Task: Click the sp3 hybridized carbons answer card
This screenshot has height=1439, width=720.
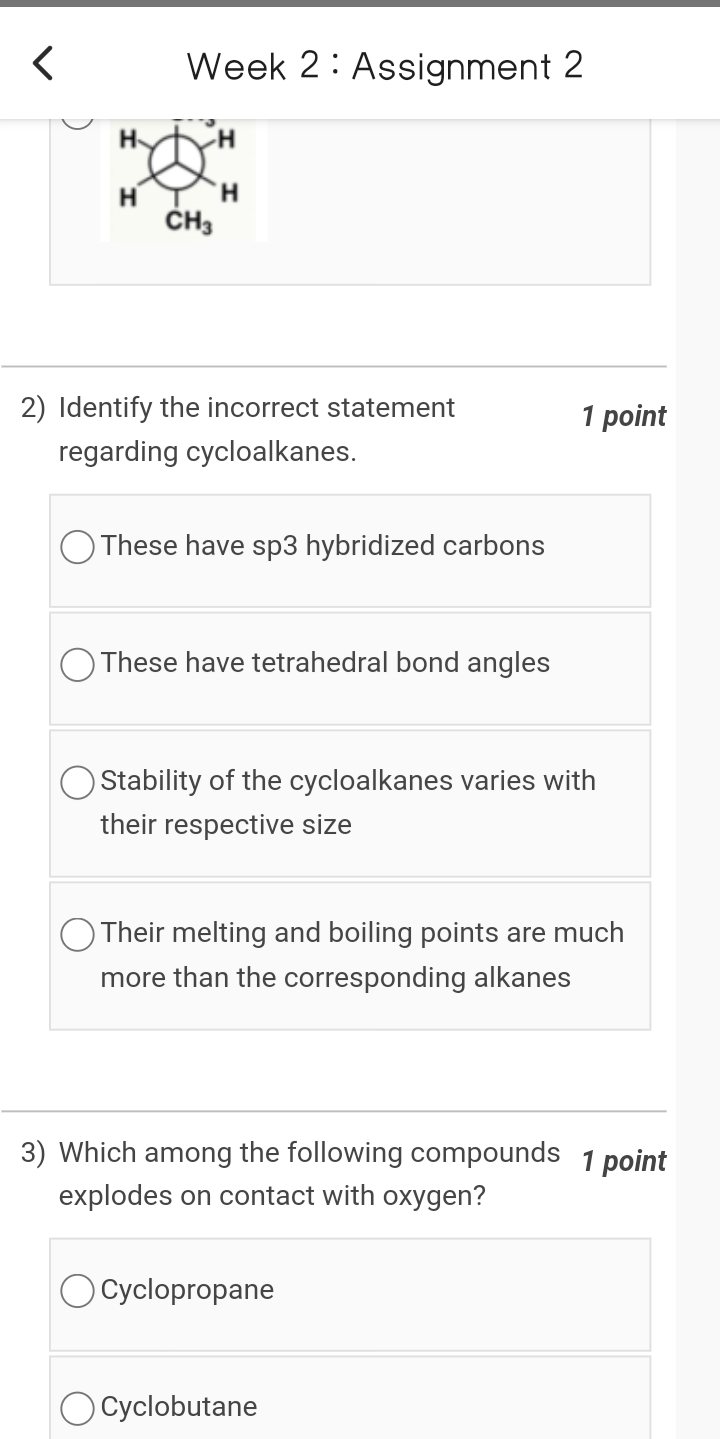Action: (x=350, y=550)
